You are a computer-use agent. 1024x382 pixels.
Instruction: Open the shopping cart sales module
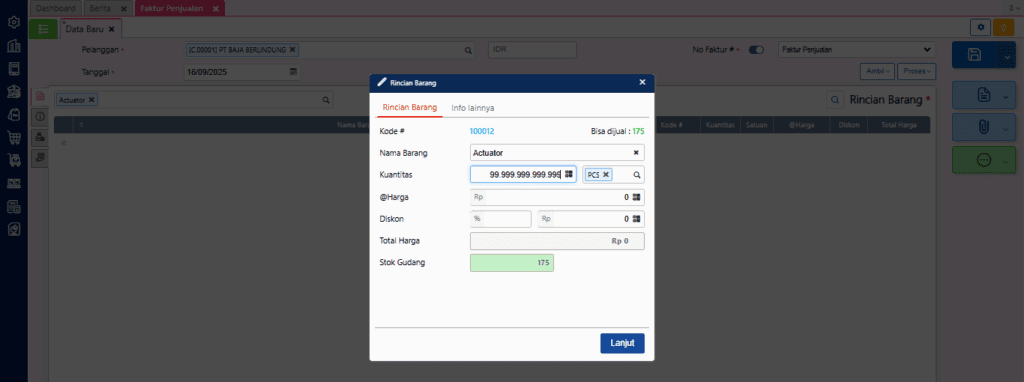[x=13, y=137]
